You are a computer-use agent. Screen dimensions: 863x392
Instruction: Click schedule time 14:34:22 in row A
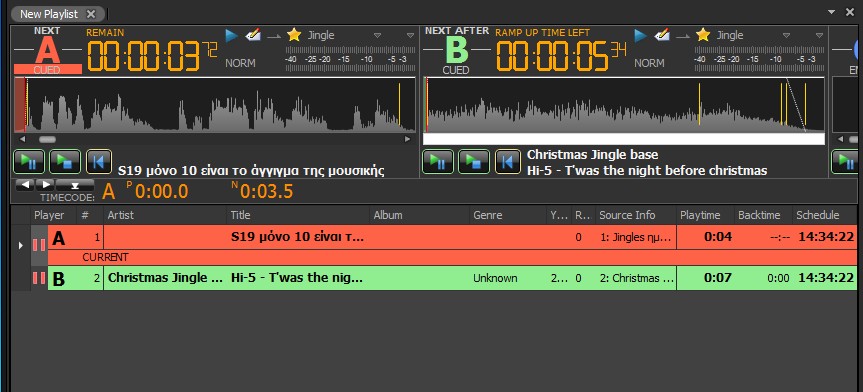pyautogui.click(x=826, y=237)
